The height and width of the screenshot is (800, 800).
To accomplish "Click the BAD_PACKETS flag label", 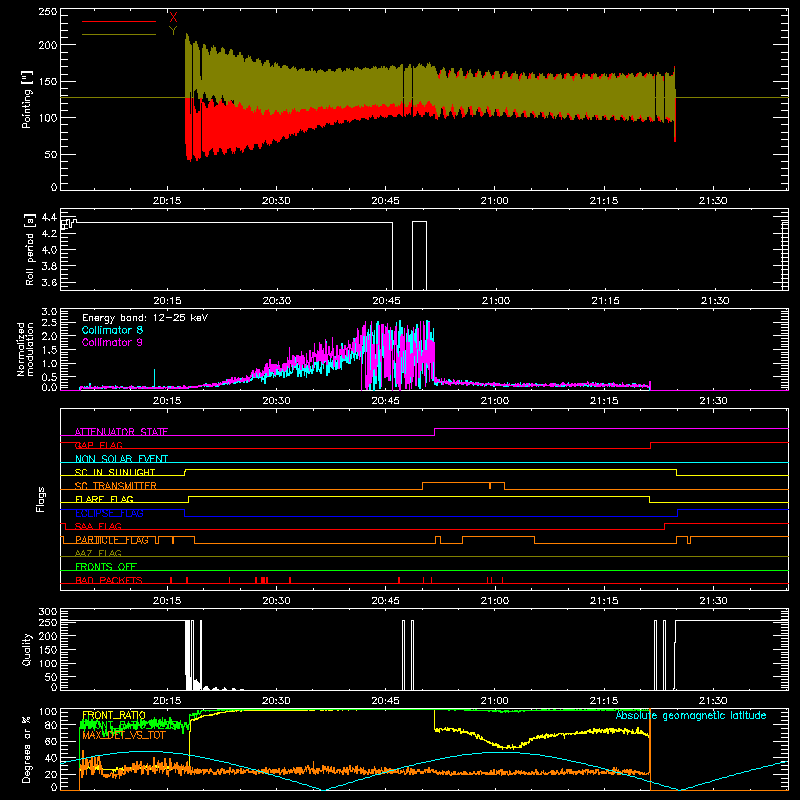I will [x=109, y=580].
